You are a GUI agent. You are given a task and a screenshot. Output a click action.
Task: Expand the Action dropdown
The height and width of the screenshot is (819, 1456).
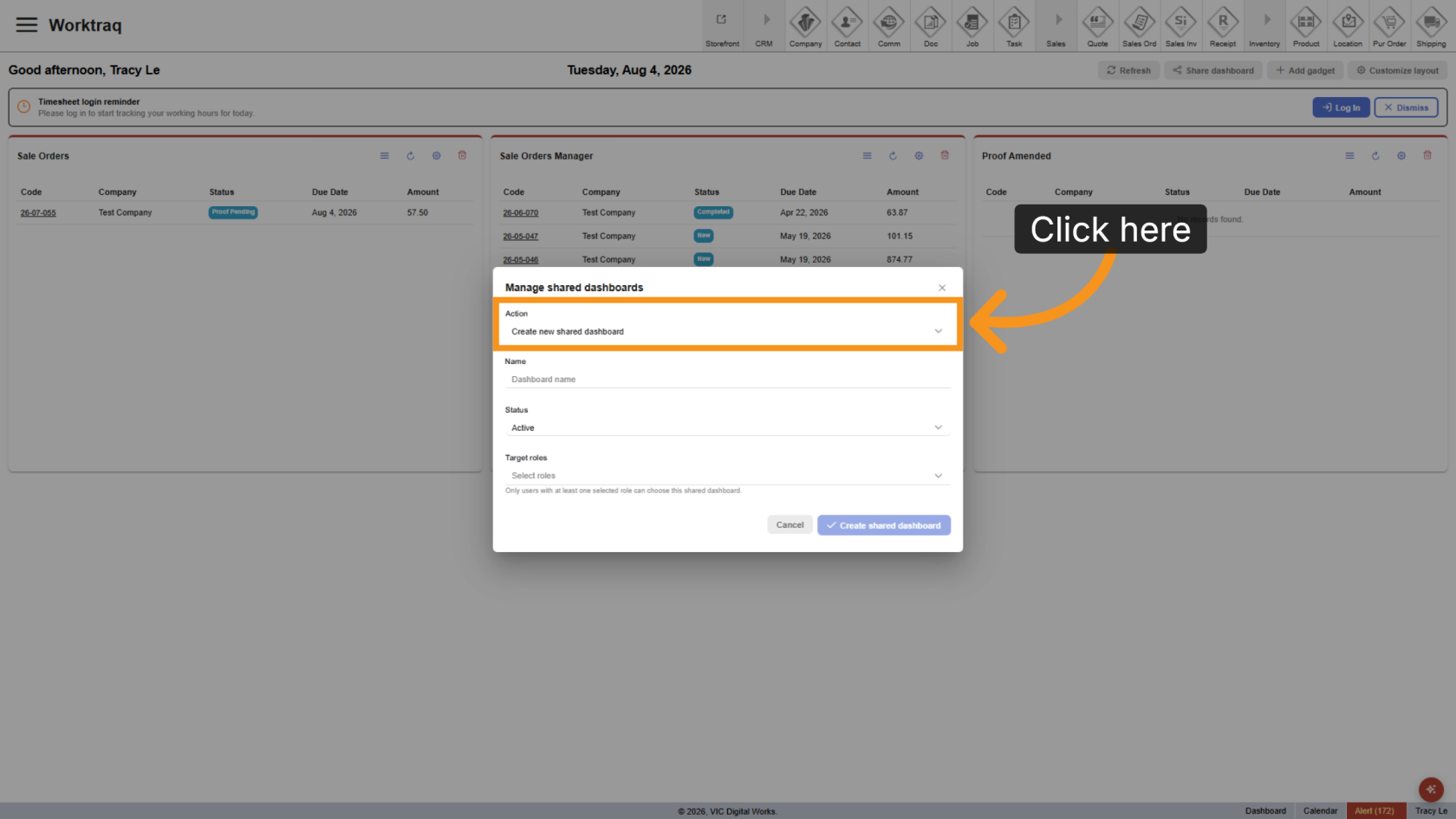click(x=727, y=331)
